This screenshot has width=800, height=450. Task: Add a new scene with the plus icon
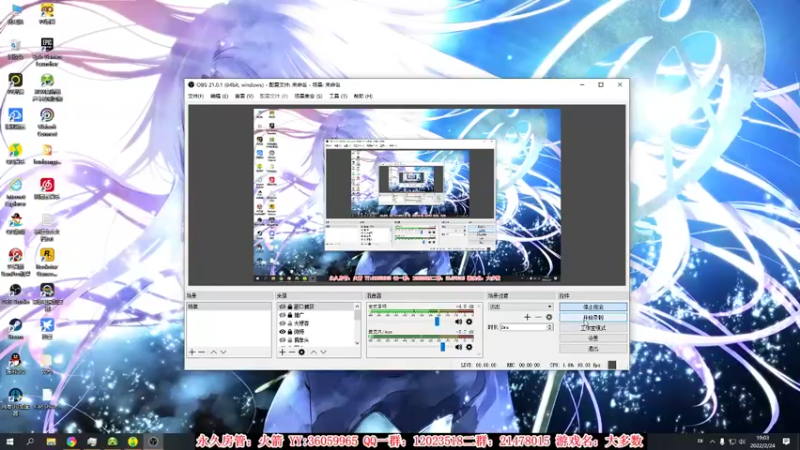click(192, 352)
